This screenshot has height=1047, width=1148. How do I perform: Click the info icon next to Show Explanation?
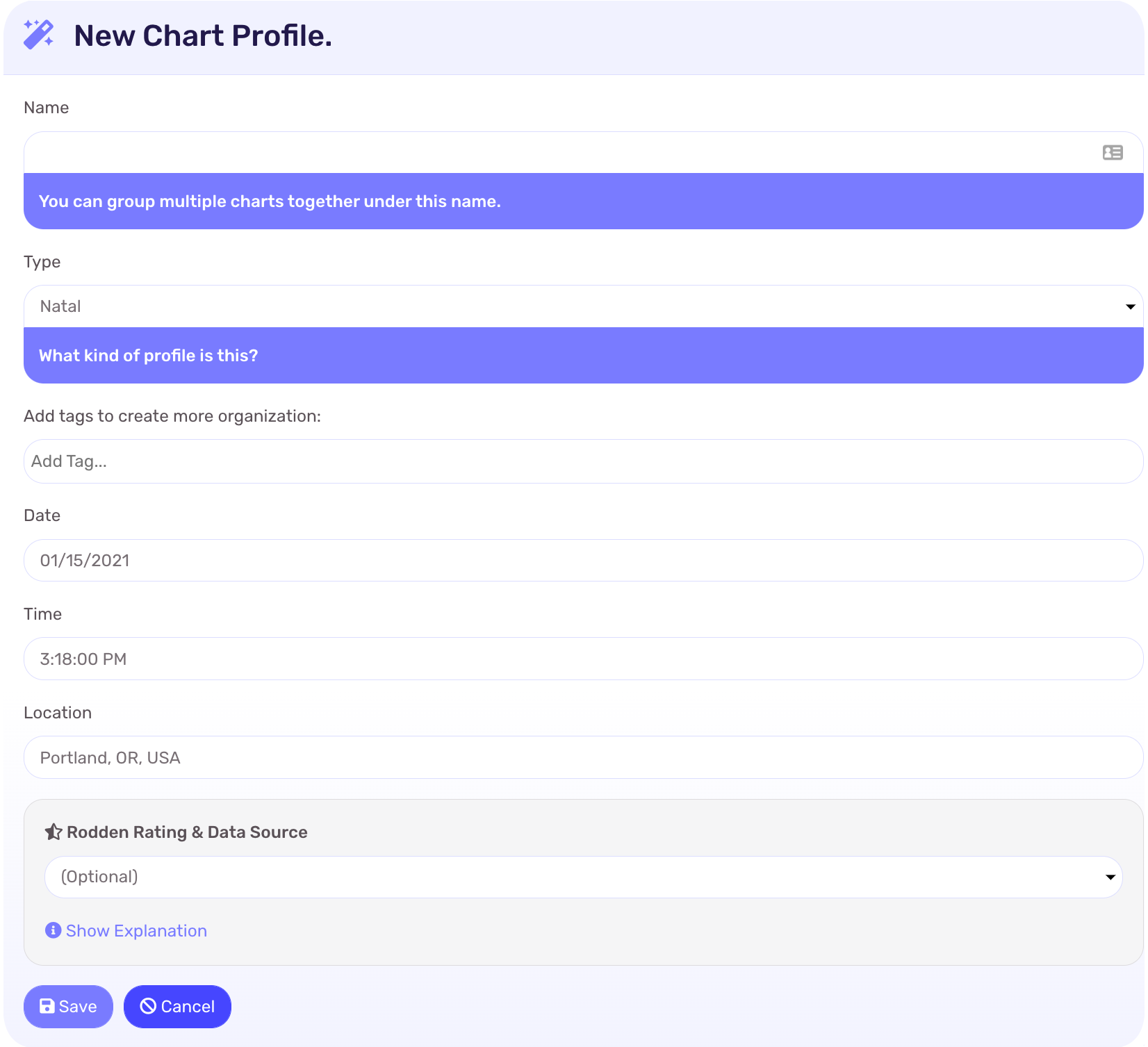click(52, 930)
